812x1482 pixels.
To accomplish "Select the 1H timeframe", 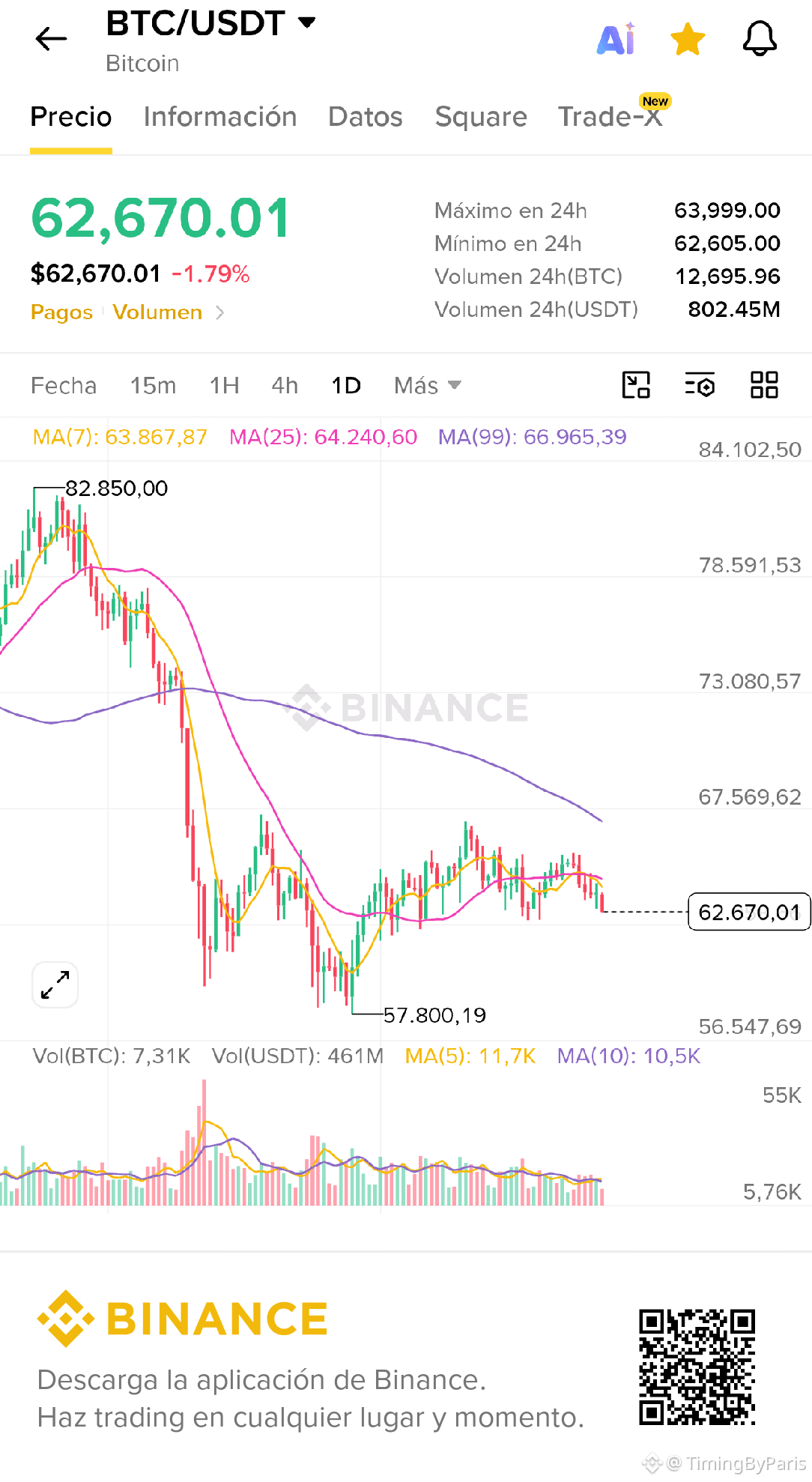I will (x=225, y=386).
